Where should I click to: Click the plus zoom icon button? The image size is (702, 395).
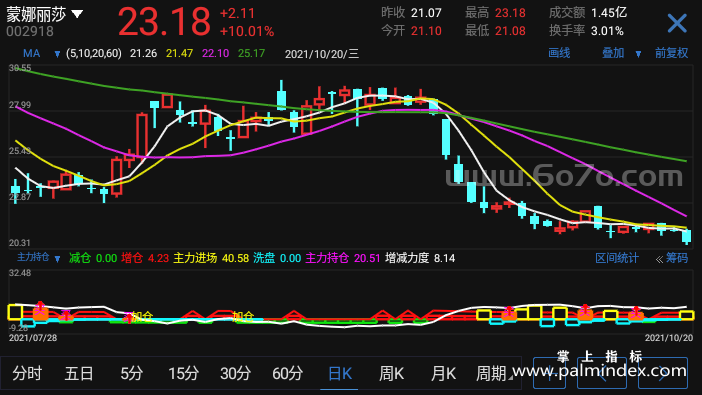pos(549,373)
